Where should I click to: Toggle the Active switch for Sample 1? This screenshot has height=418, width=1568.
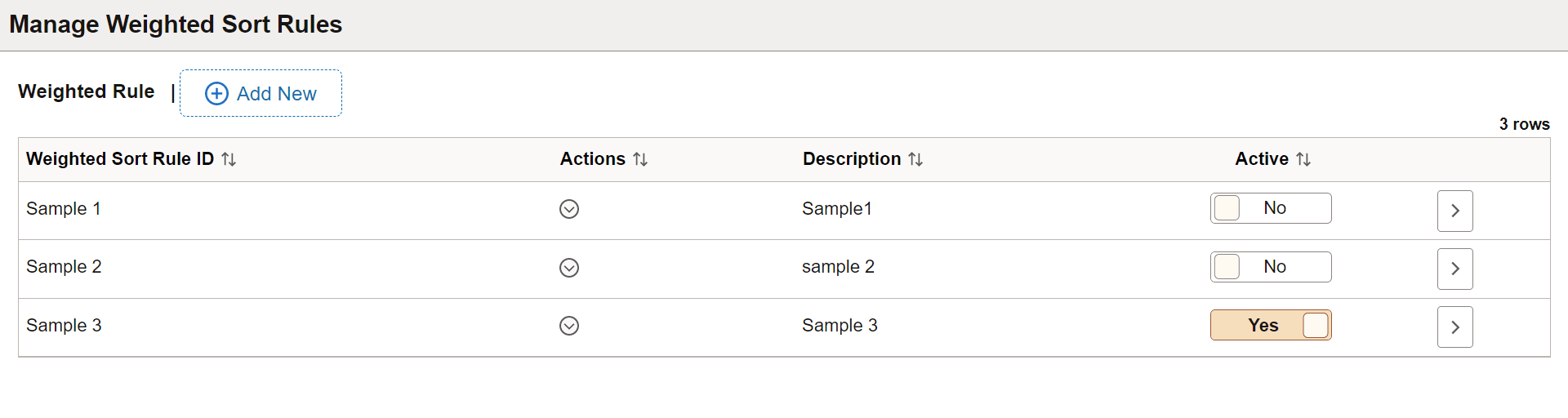pyautogui.click(x=1270, y=208)
